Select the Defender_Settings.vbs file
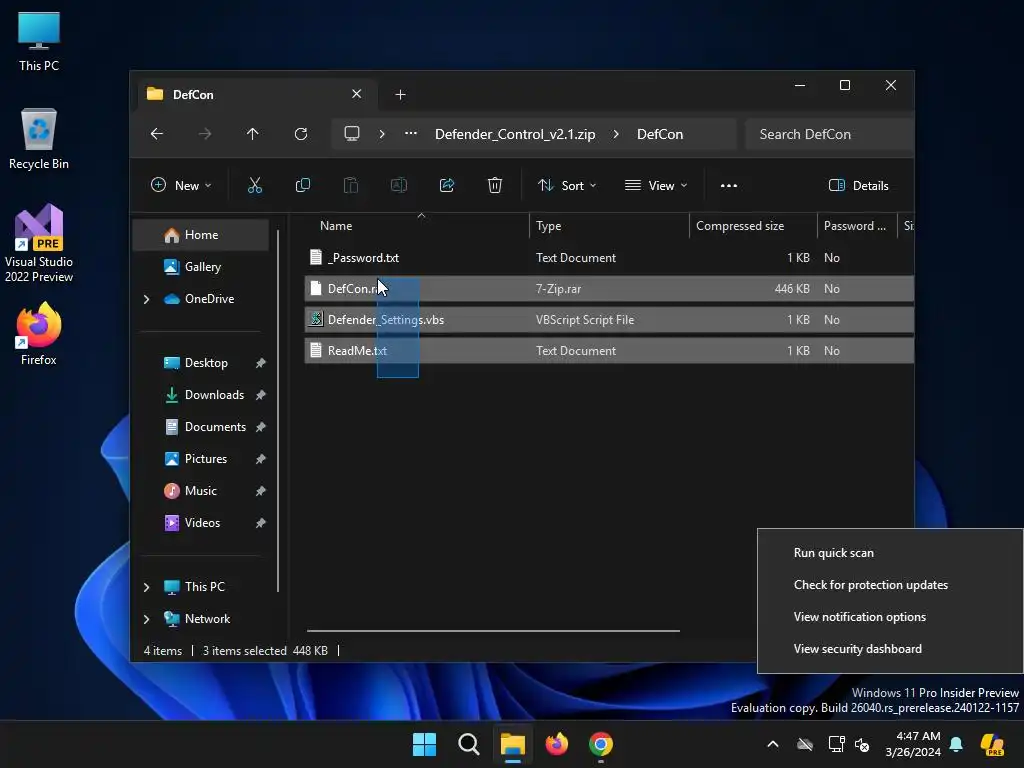 coord(609,320)
